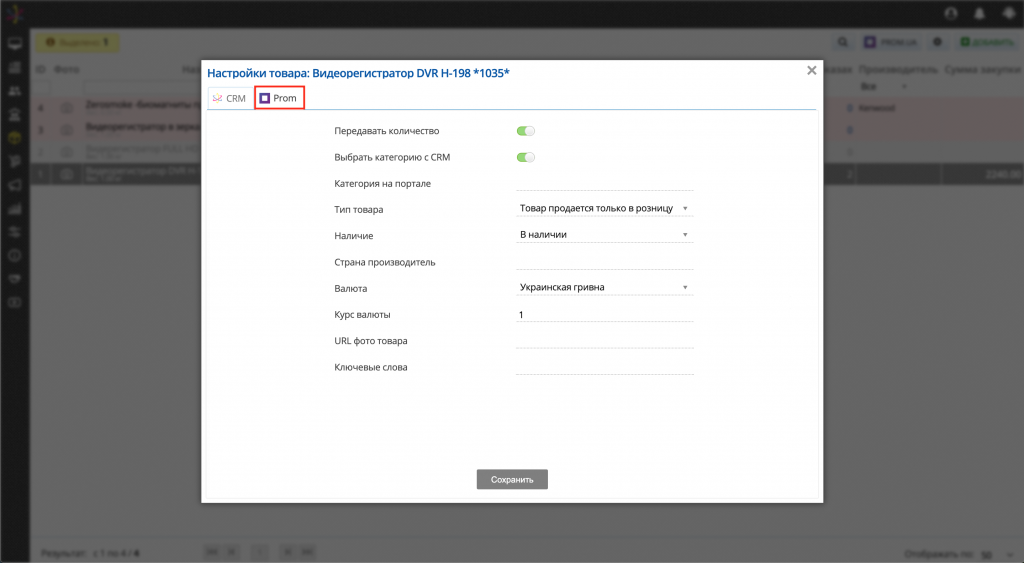Open the 'Наличие' dropdown
The image size is (1024, 563).
point(605,234)
